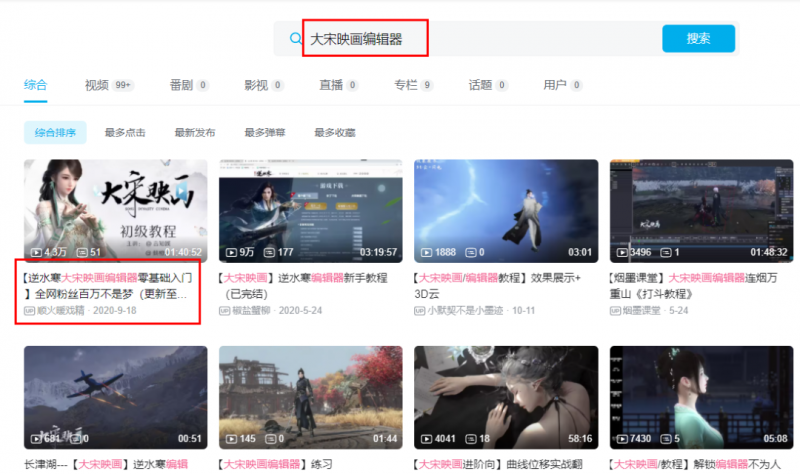Open the airplane video thumbnail lasting 00:51
Image resolution: width=800 pixels, height=474 pixels.
pos(115,396)
